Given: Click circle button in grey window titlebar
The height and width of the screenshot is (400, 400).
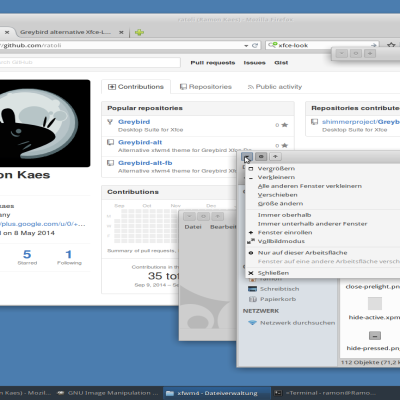Looking at the screenshot, I should [203, 216].
